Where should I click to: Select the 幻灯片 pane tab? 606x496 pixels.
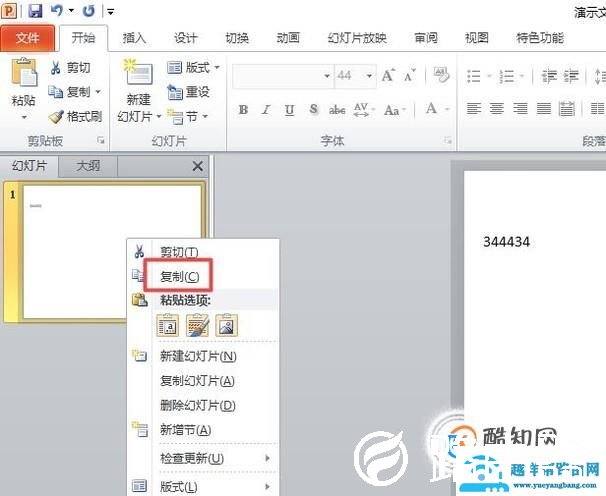pos(29,166)
